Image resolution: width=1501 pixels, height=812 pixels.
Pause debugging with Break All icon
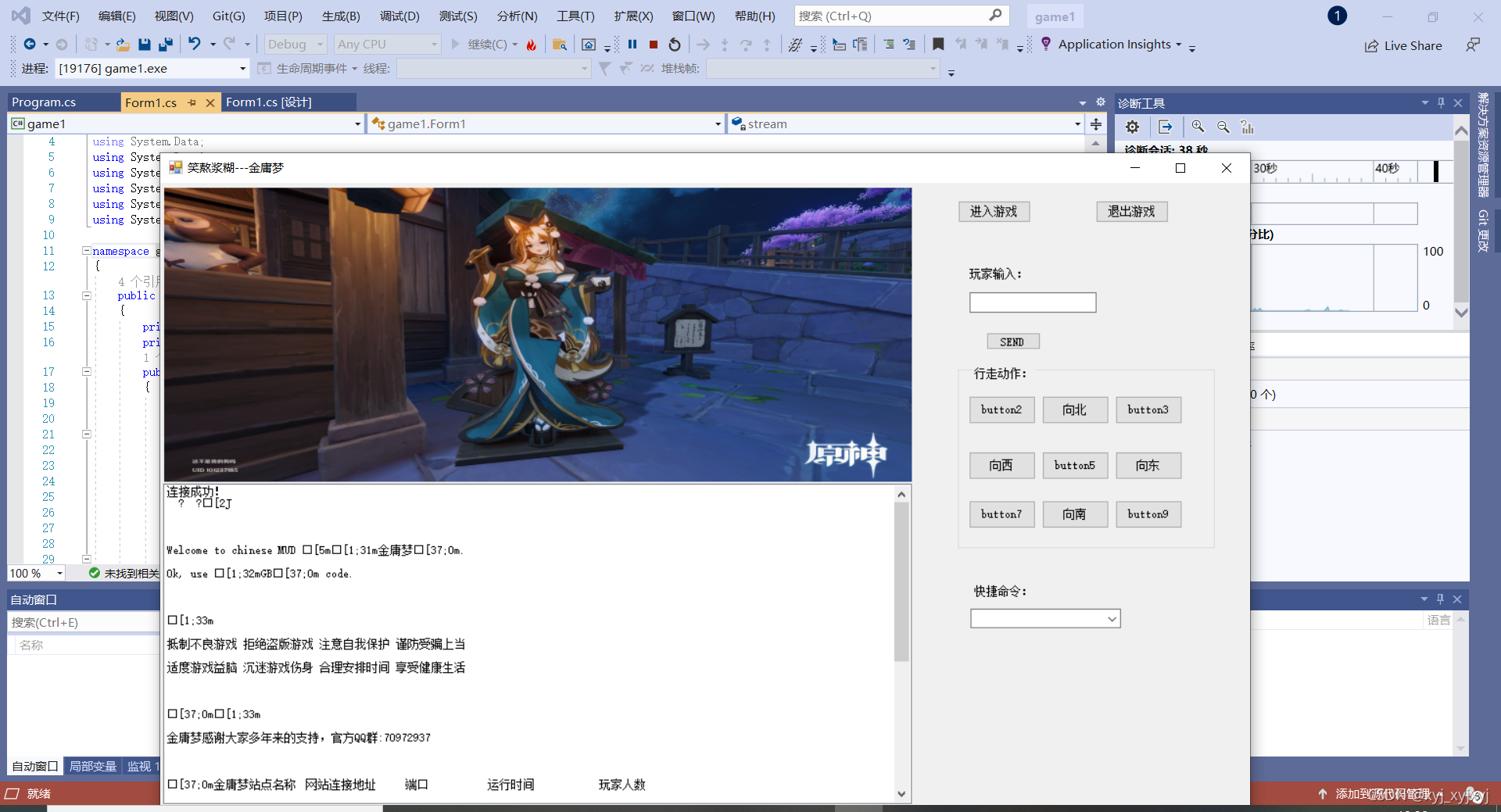(x=632, y=45)
